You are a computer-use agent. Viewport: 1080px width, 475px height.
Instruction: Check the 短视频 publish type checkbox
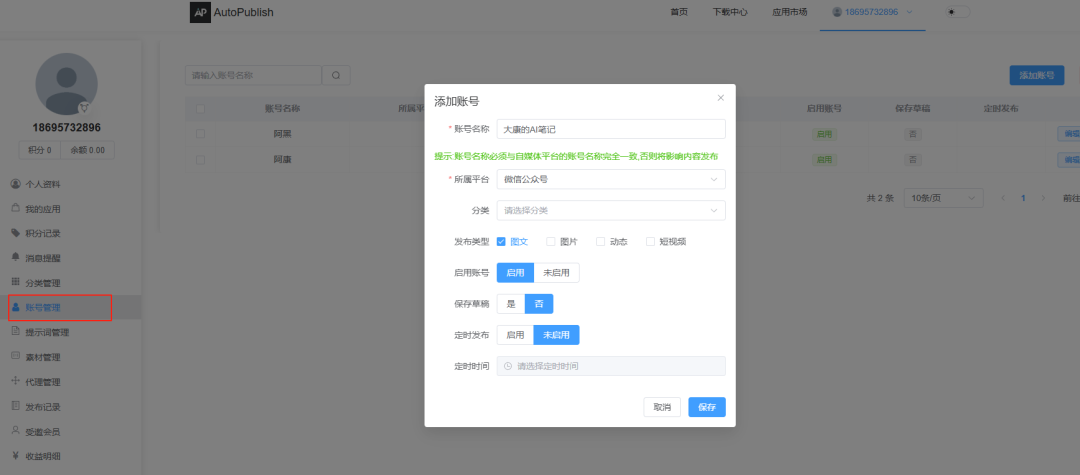click(x=650, y=242)
